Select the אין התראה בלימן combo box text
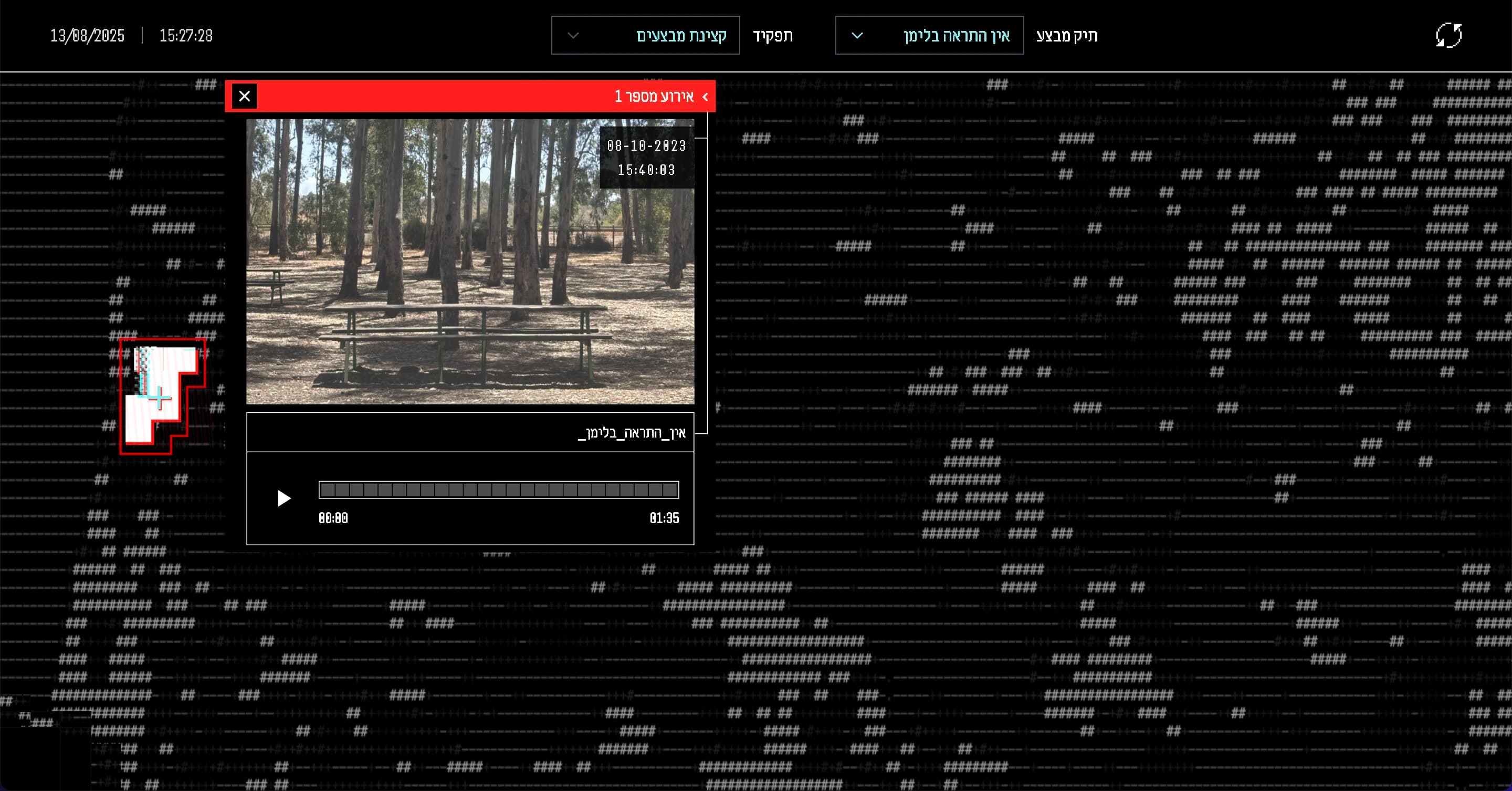The height and width of the screenshot is (791, 1512). tap(956, 35)
